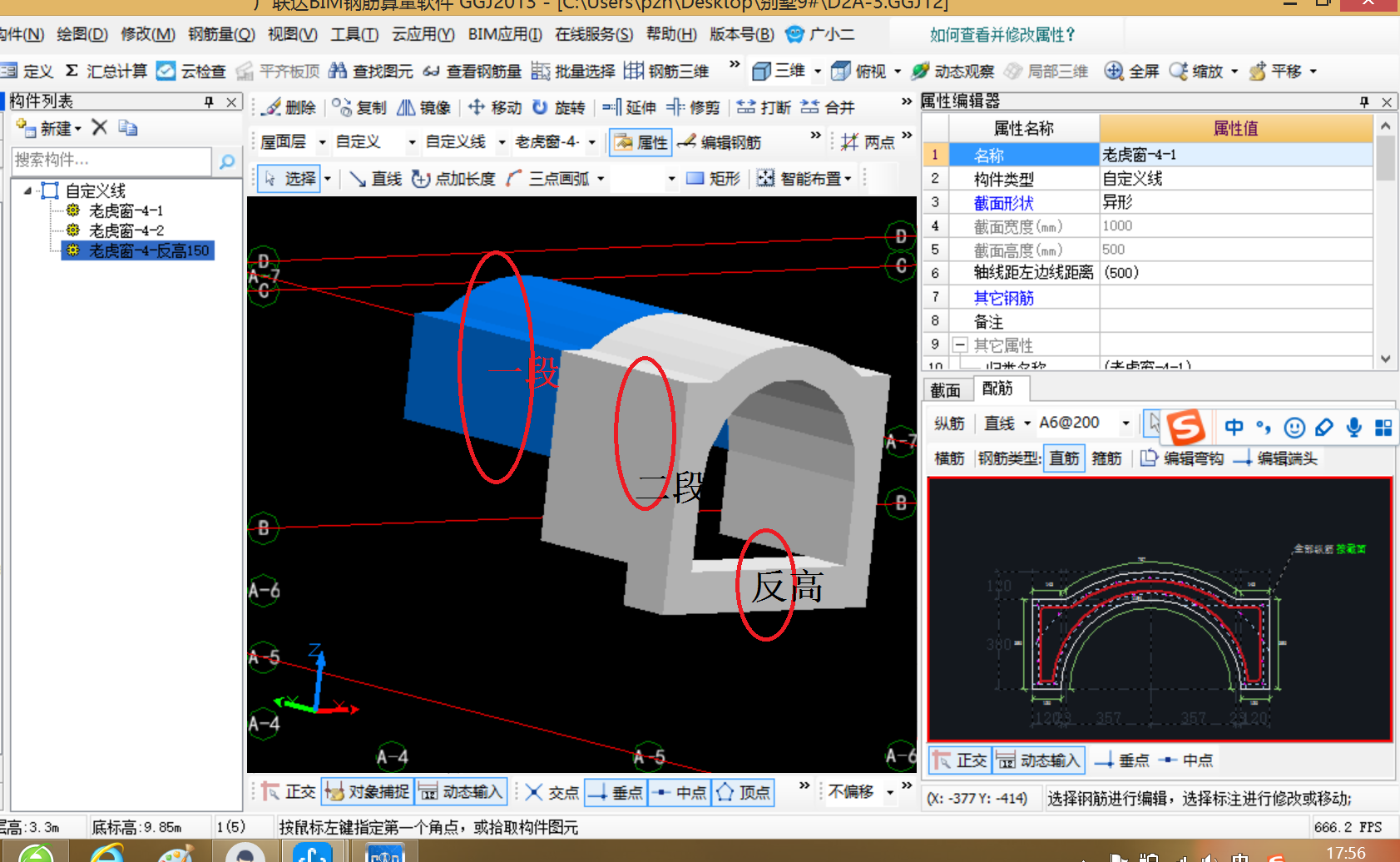Toggle 正交 ortho mode in main status bar

tap(288, 792)
